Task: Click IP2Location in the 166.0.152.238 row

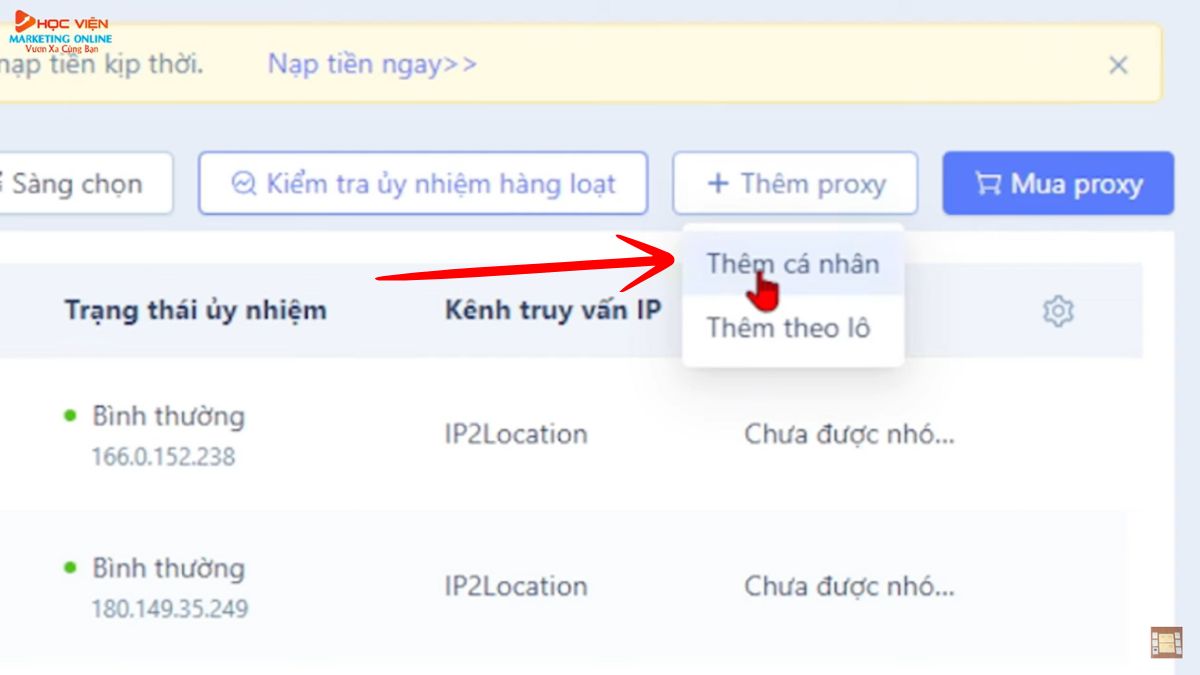Action: [x=516, y=434]
